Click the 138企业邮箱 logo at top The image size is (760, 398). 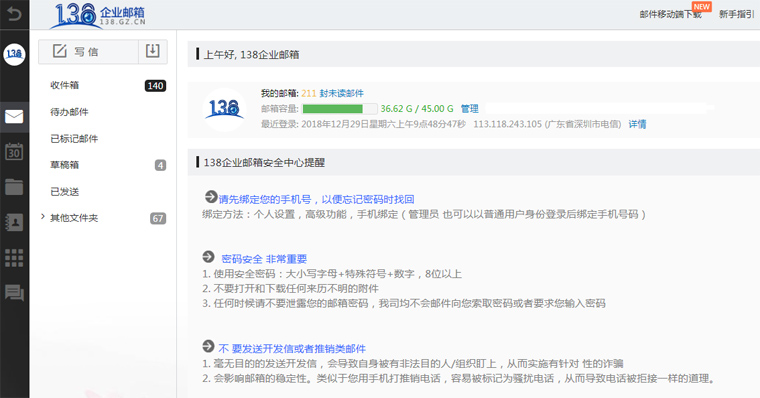tap(98, 15)
